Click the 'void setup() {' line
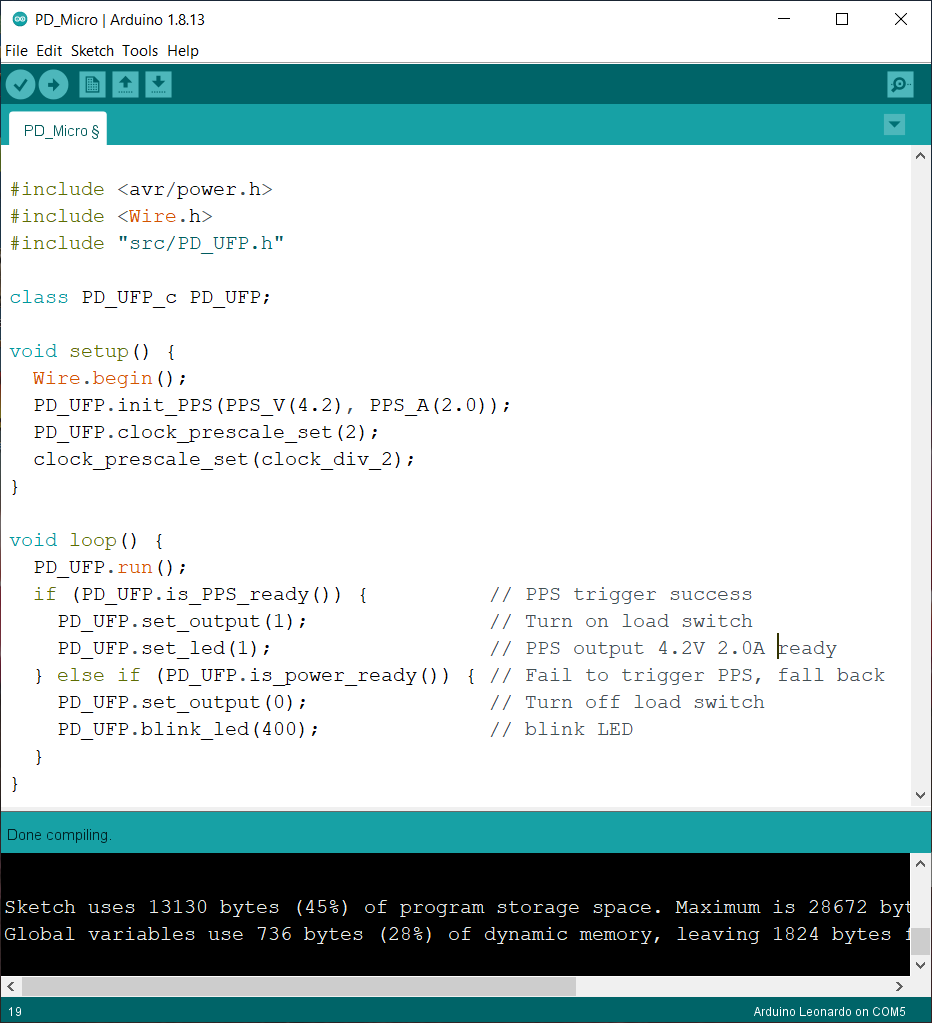Image resolution: width=932 pixels, height=1023 pixels. pyautogui.click(x=92, y=351)
